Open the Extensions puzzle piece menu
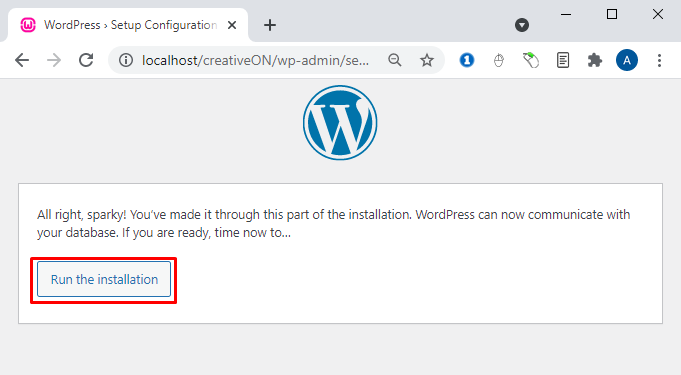 (x=595, y=60)
